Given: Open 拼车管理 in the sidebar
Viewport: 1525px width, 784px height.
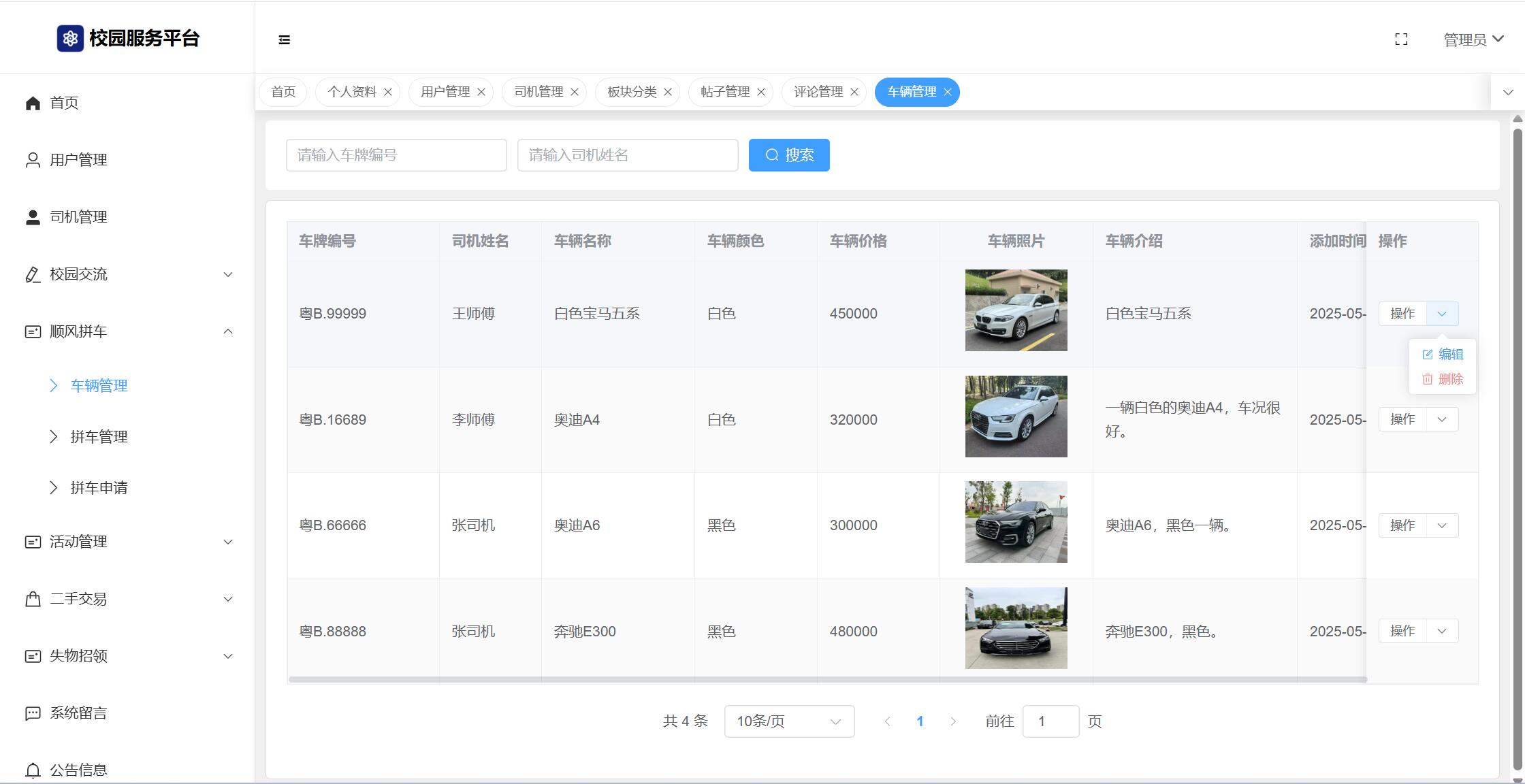Looking at the screenshot, I should click(99, 437).
